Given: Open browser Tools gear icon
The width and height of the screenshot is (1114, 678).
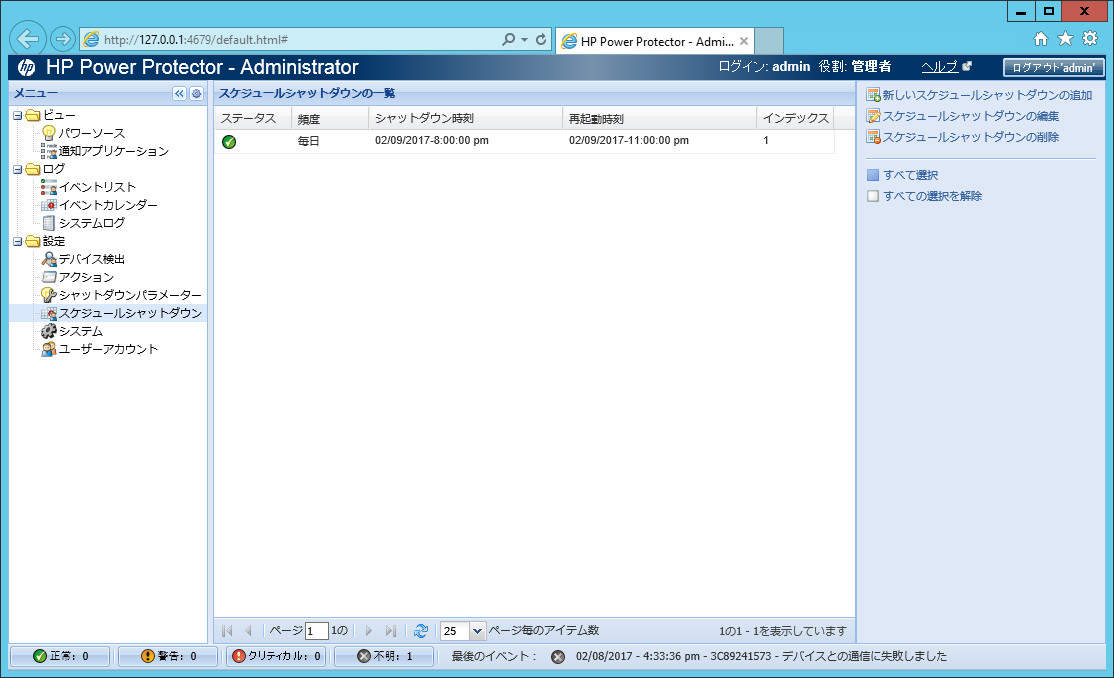Looking at the screenshot, I should pyautogui.click(x=1090, y=38).
